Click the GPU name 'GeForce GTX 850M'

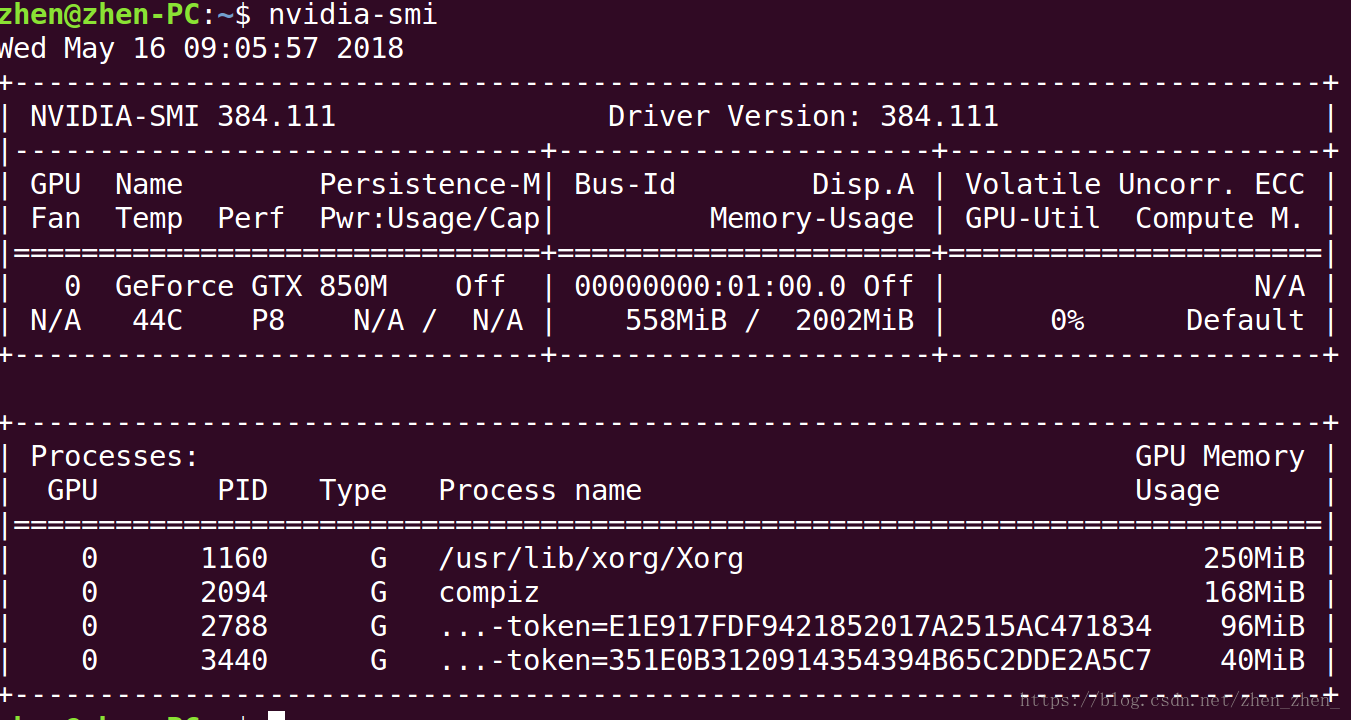coord(251,286)
